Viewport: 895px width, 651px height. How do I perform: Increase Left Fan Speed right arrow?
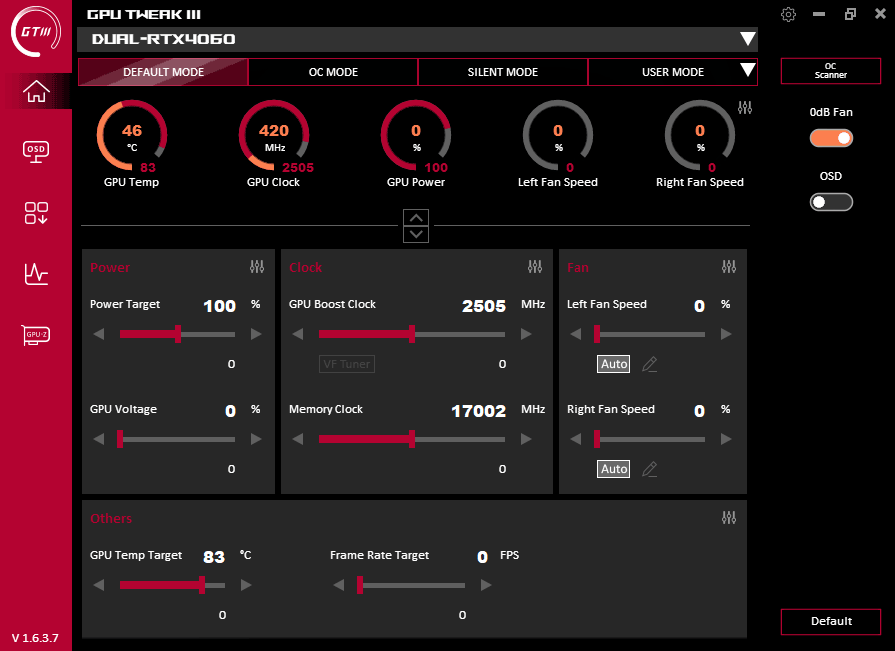point(726,334)
